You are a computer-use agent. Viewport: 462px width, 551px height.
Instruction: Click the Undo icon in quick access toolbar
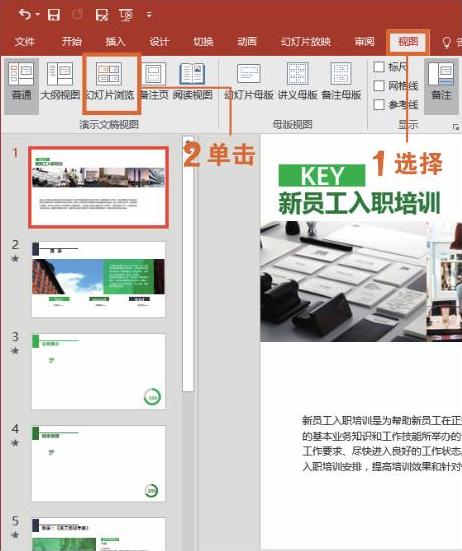click(x=25, y=15)
